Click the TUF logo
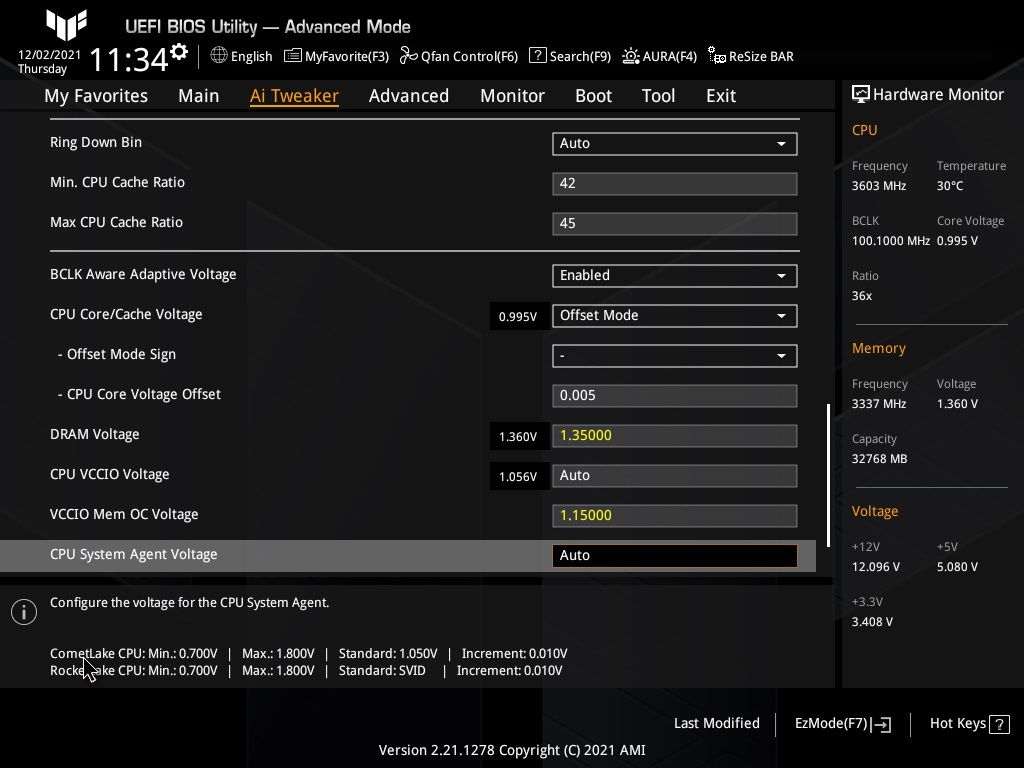Viewport: 1024px width, 768px height. point(66,24)
